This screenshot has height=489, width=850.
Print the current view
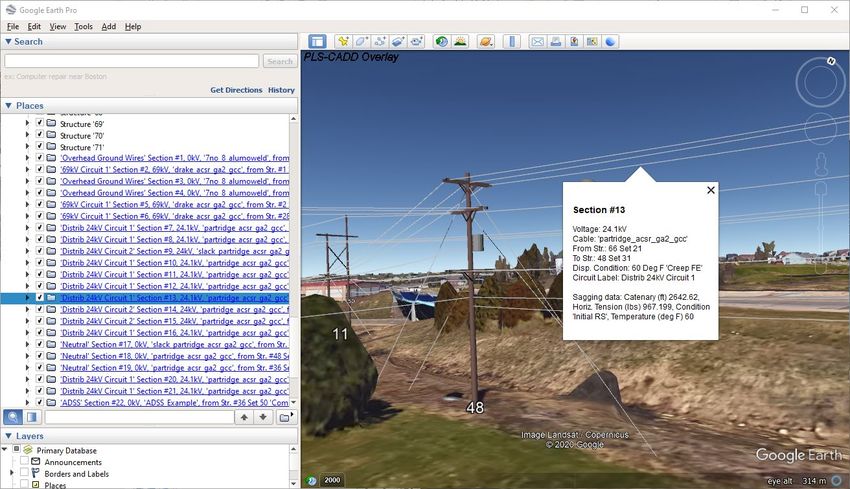click(556, 42)
